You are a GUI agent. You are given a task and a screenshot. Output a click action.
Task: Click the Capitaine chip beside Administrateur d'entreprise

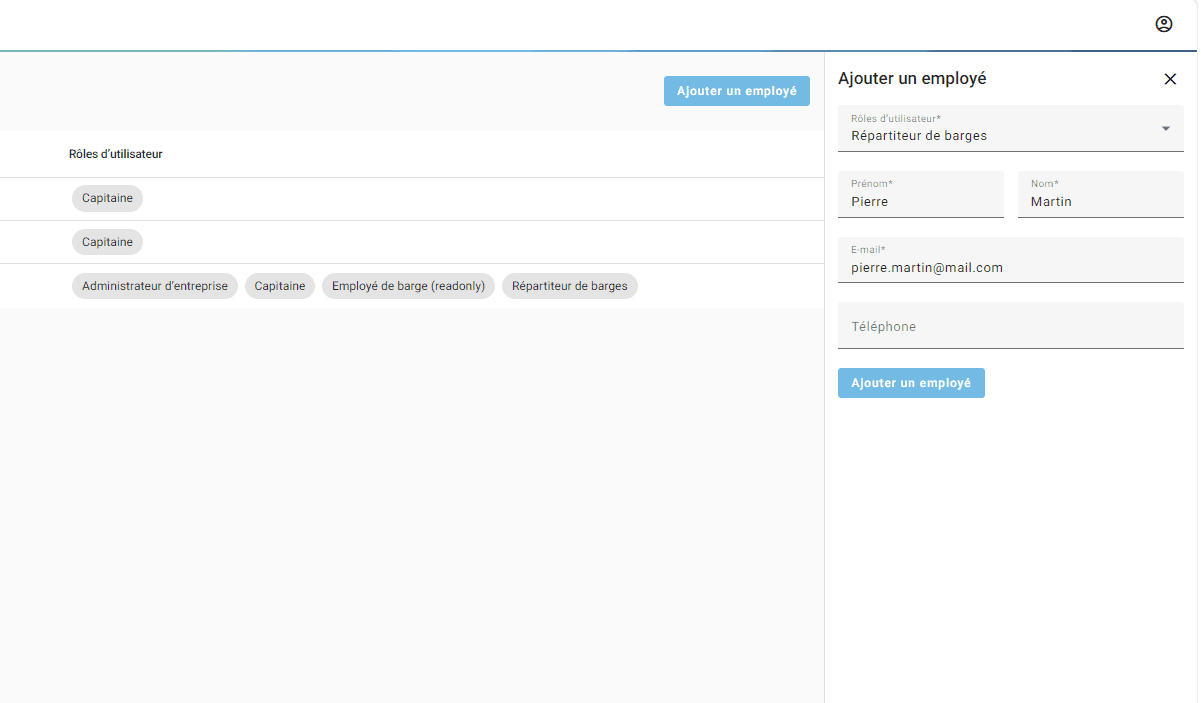click(x=280, y=286)
